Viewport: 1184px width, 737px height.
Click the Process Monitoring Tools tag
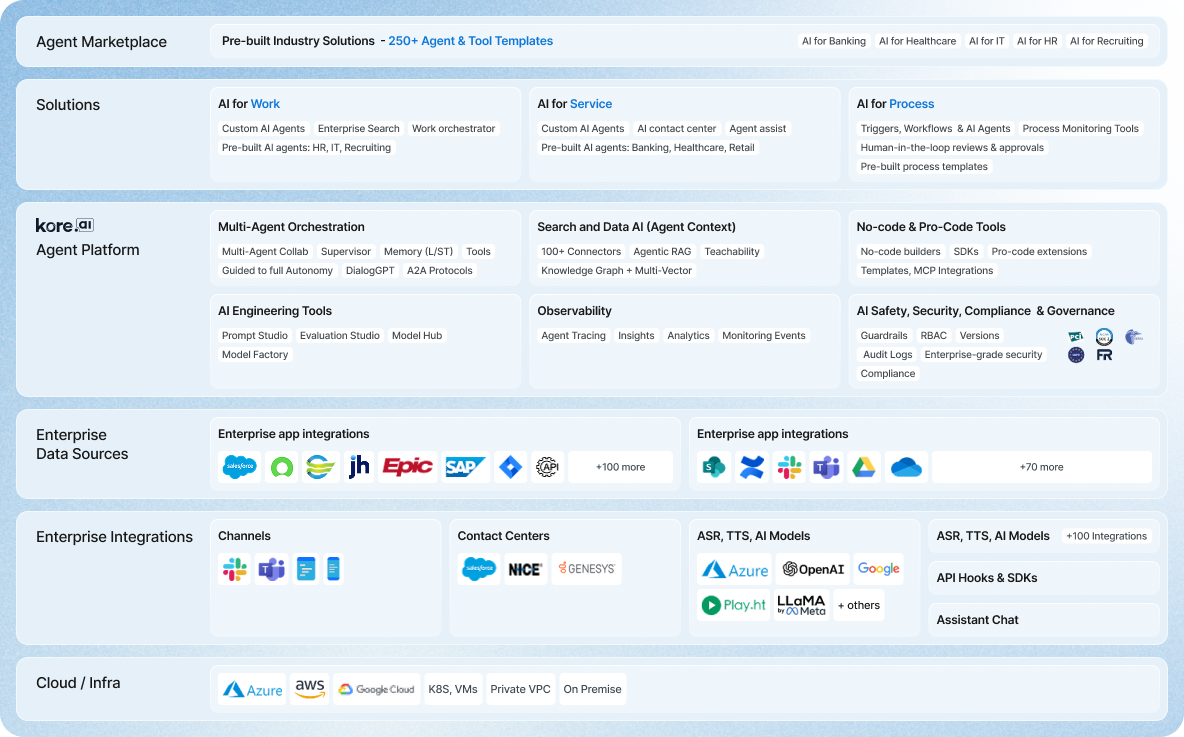coord(1081,128)
